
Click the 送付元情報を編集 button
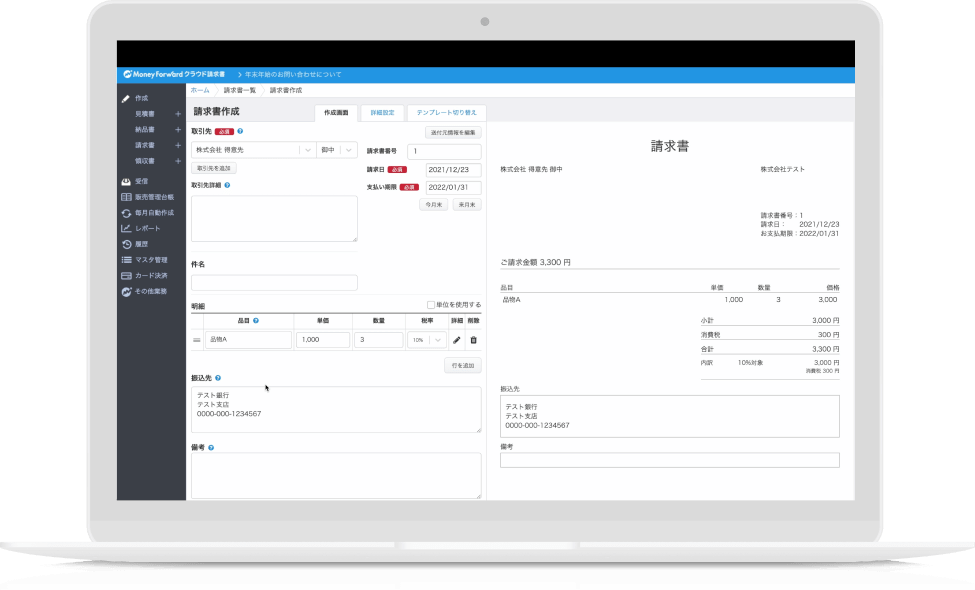coord(453,132)
